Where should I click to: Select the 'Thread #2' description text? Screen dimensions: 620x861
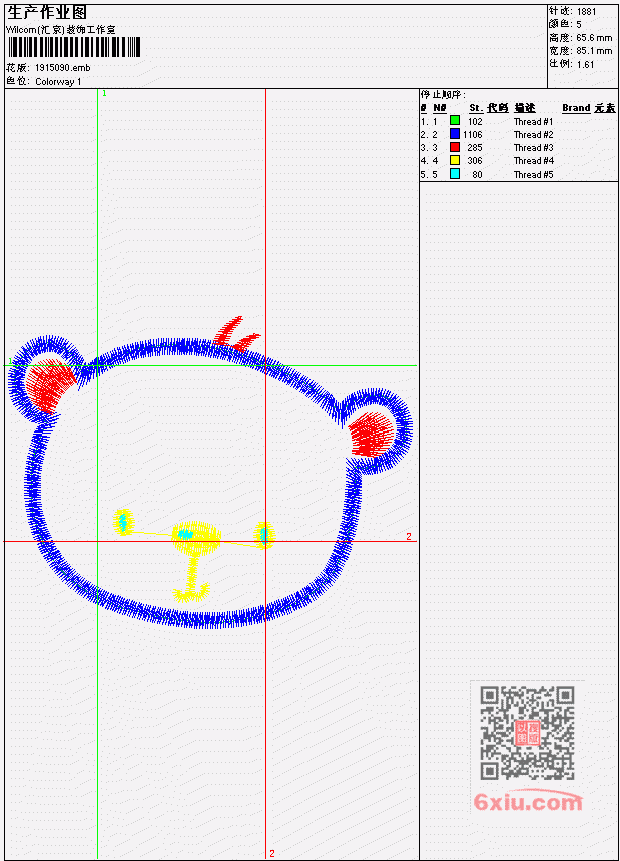click(533, 135)
